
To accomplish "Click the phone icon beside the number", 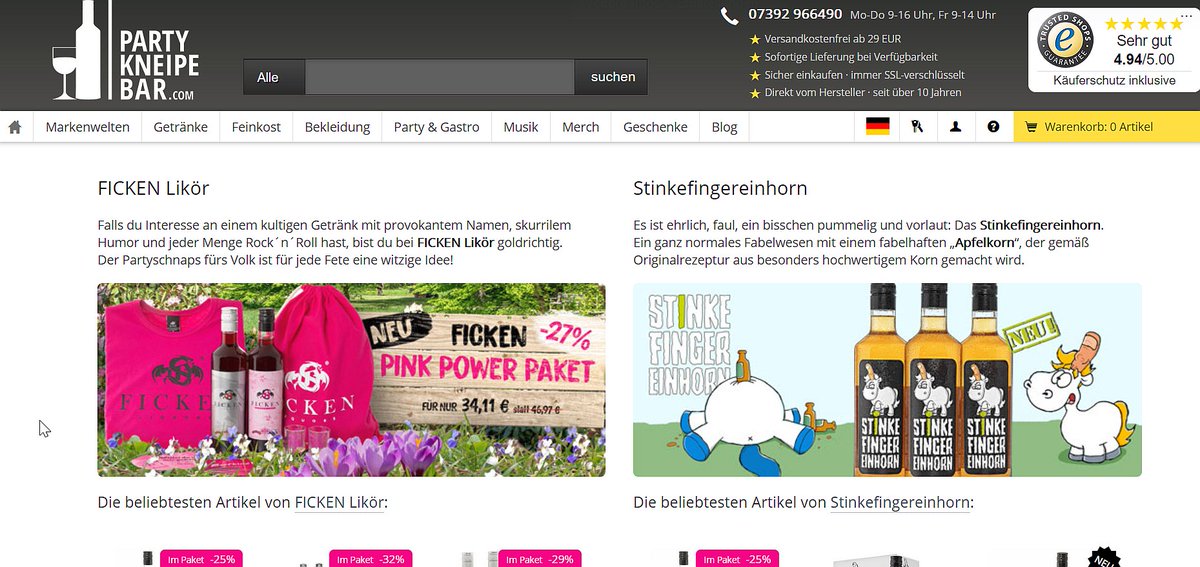I will coord(730,15).
